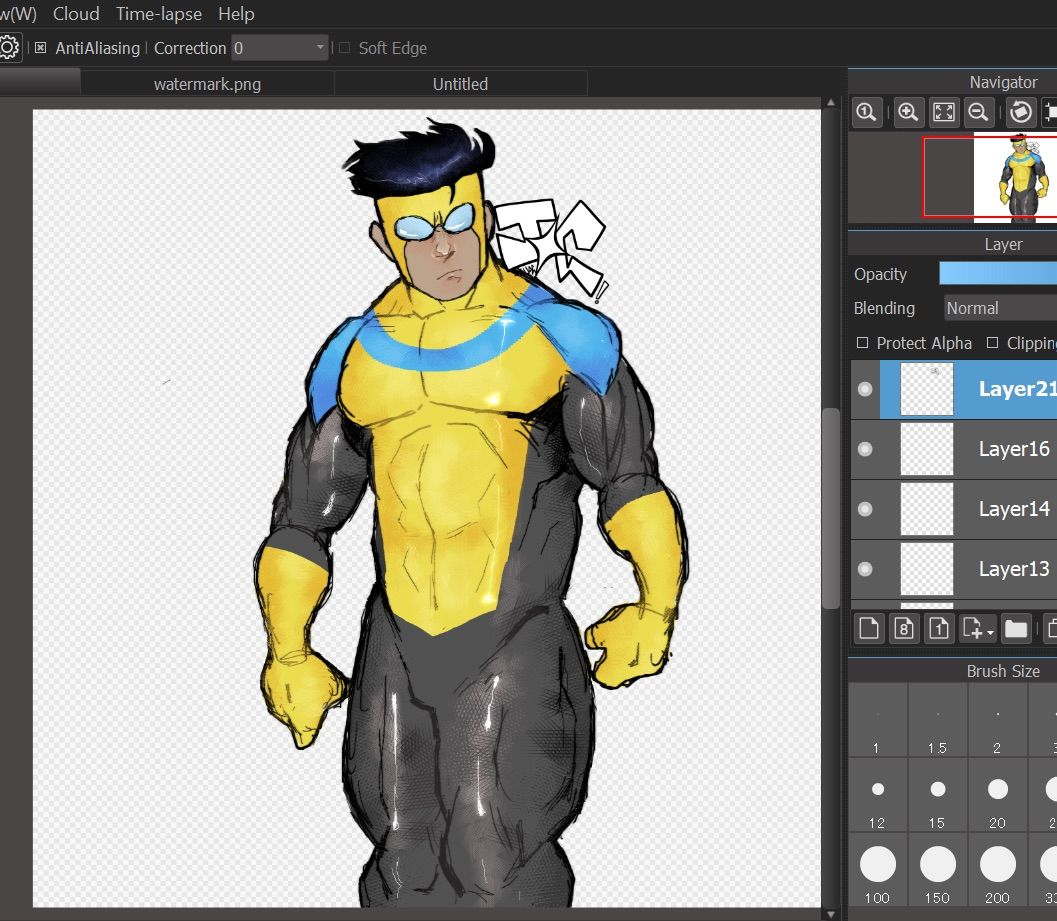Enable Protect Alpha checkbox
1057x921 pixels.
coord(862,343)
